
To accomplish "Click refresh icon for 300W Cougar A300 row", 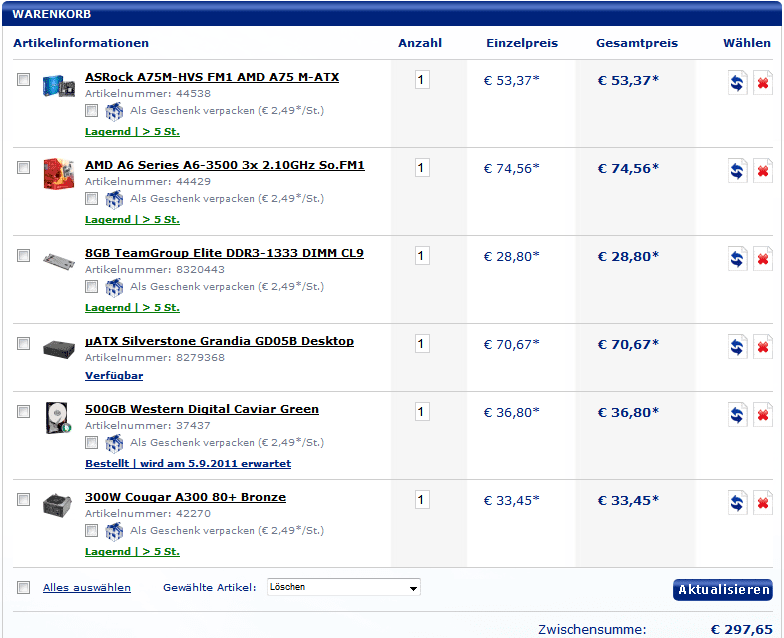I will click(737, 503).
